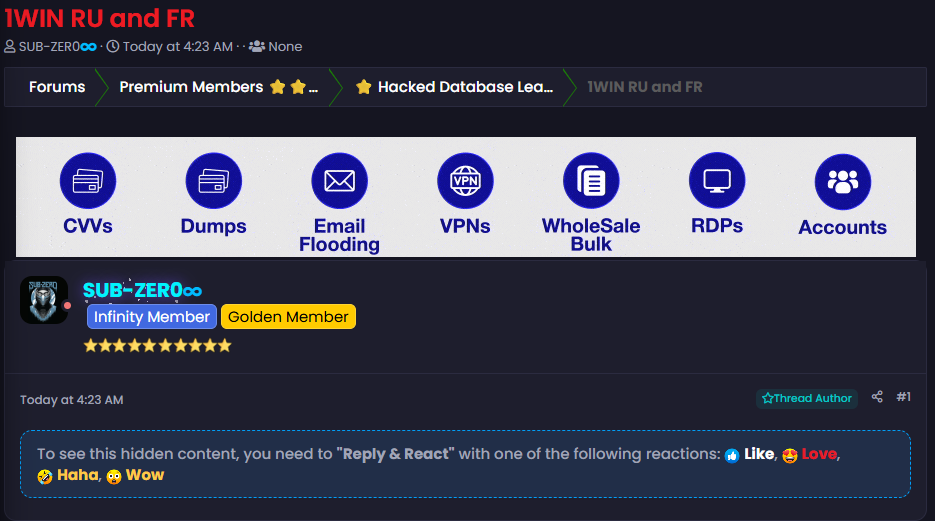Click the Wow reaction emoji

[x=114, y=476]
